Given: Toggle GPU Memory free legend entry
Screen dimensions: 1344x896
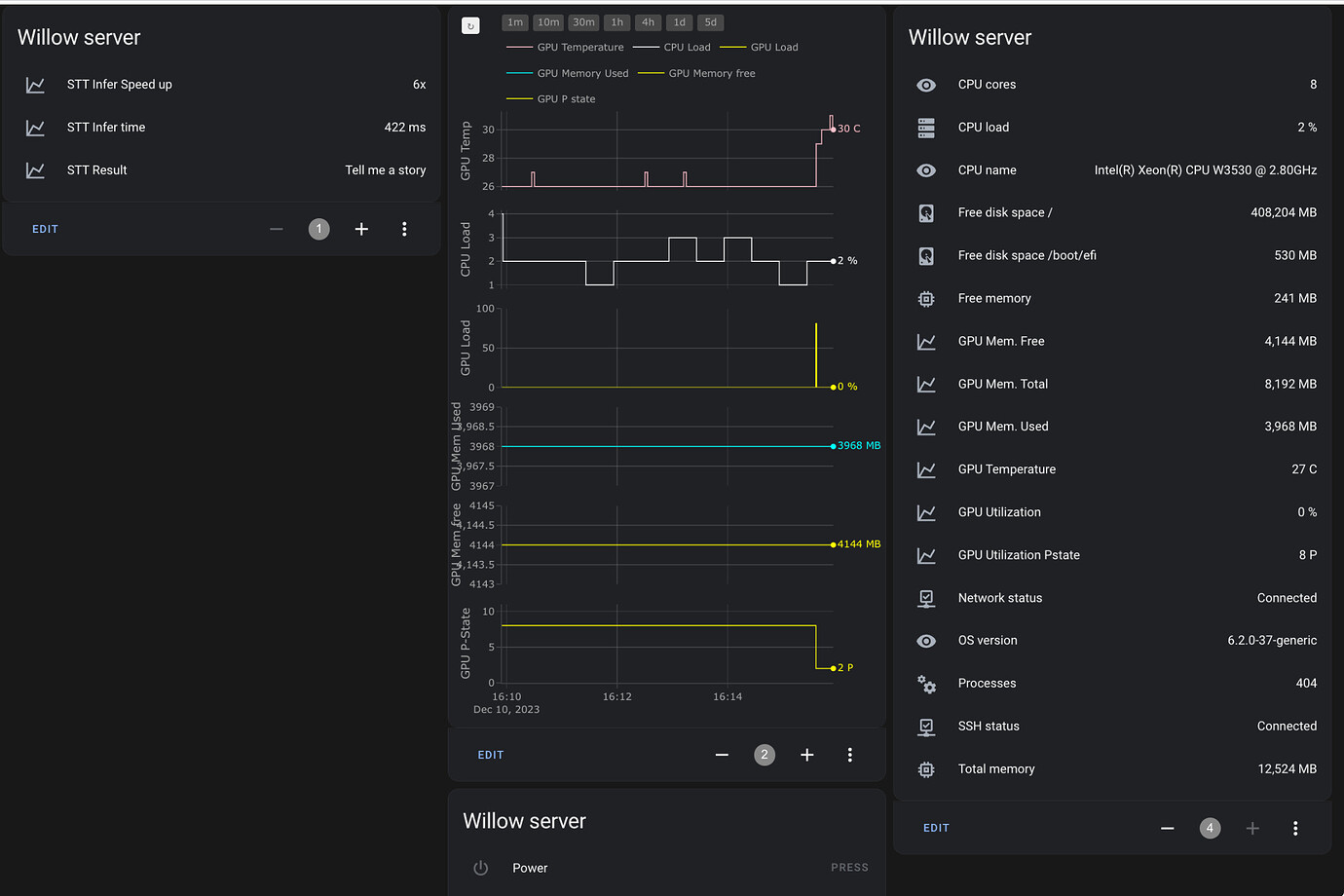Looking at the screenshot, I should point(697,73).
